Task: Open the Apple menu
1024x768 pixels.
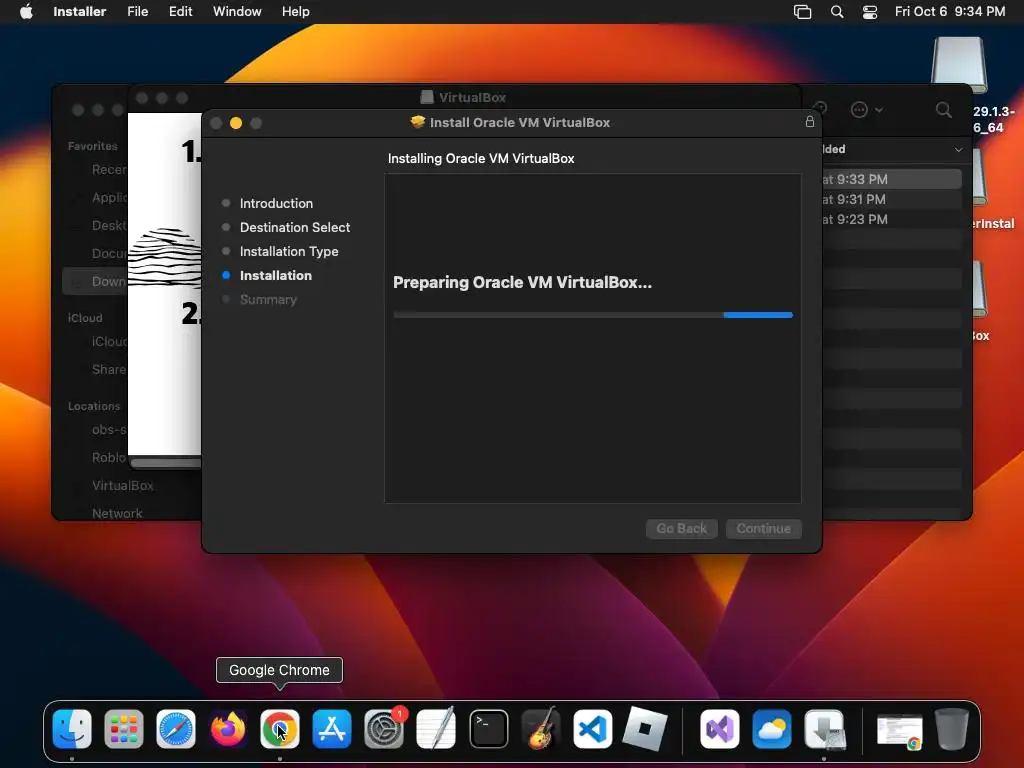Action: click(x=26, y=12)
